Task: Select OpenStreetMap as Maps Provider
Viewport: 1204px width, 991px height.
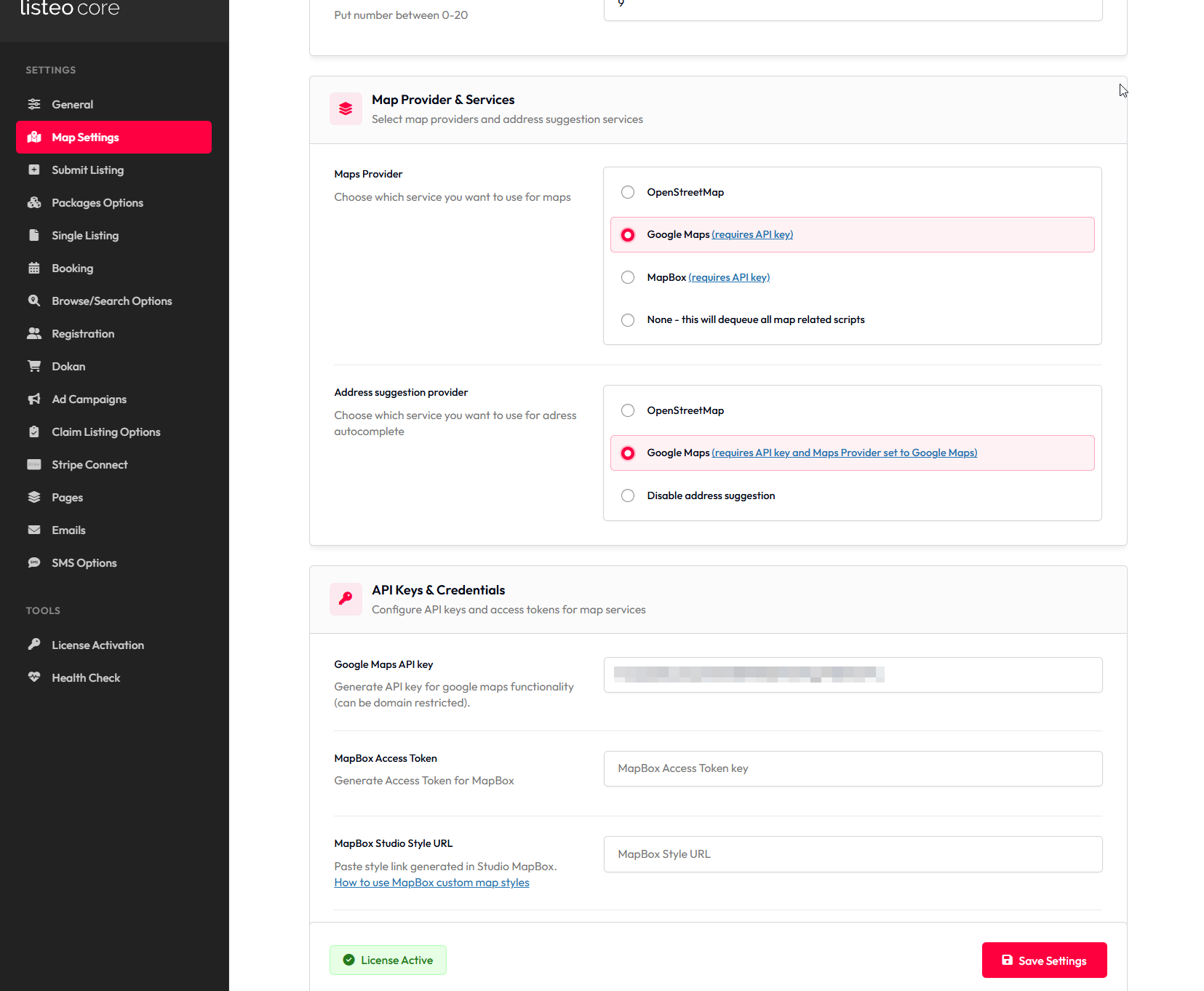Action: click(x=628, y=192)
